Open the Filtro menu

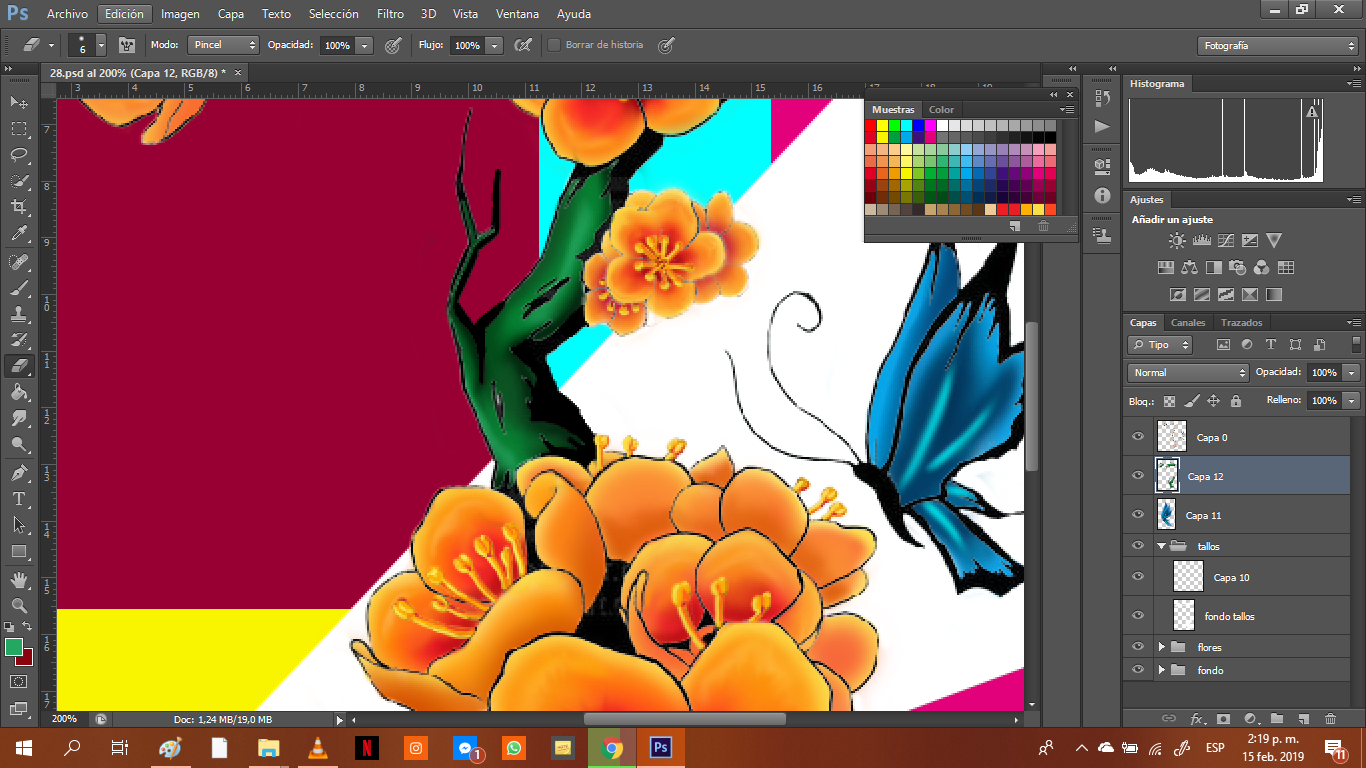tap(390, 14)
